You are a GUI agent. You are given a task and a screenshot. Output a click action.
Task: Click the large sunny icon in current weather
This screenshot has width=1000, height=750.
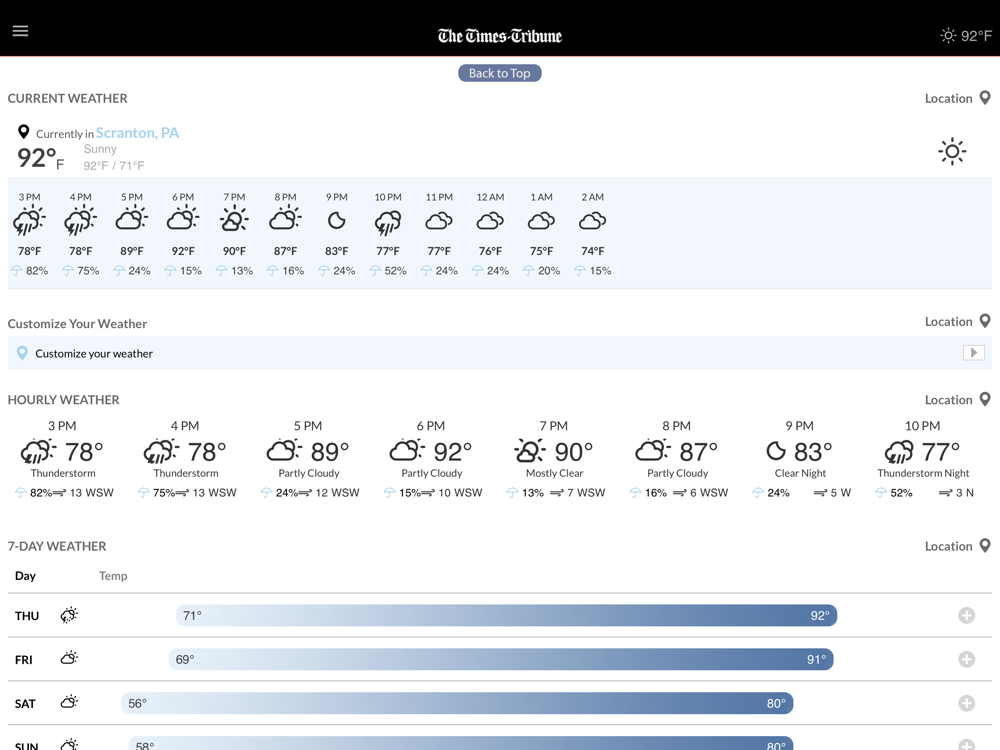pyautogui.click(x=952, y=152)
